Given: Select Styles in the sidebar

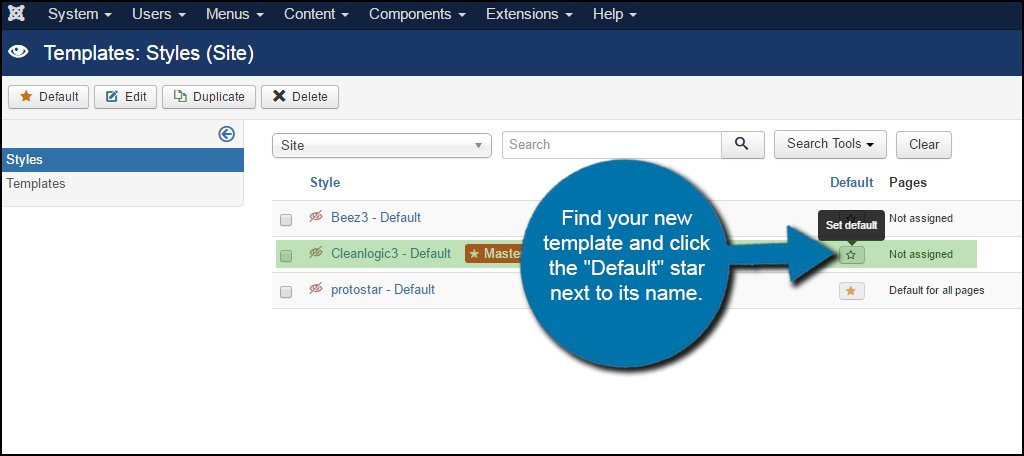Looking at the screenshot, I should coord(123,159).
